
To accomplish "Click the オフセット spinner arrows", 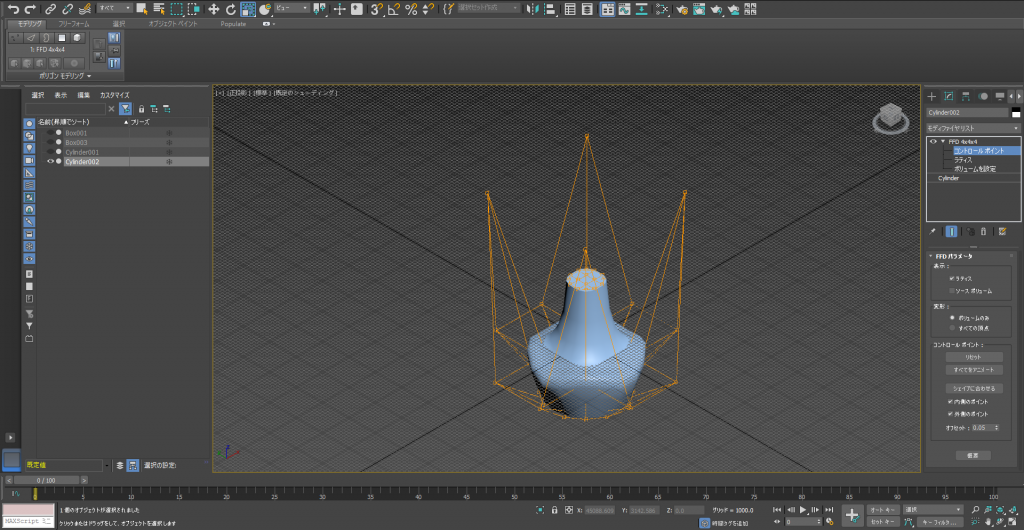I will coord(996,428).
